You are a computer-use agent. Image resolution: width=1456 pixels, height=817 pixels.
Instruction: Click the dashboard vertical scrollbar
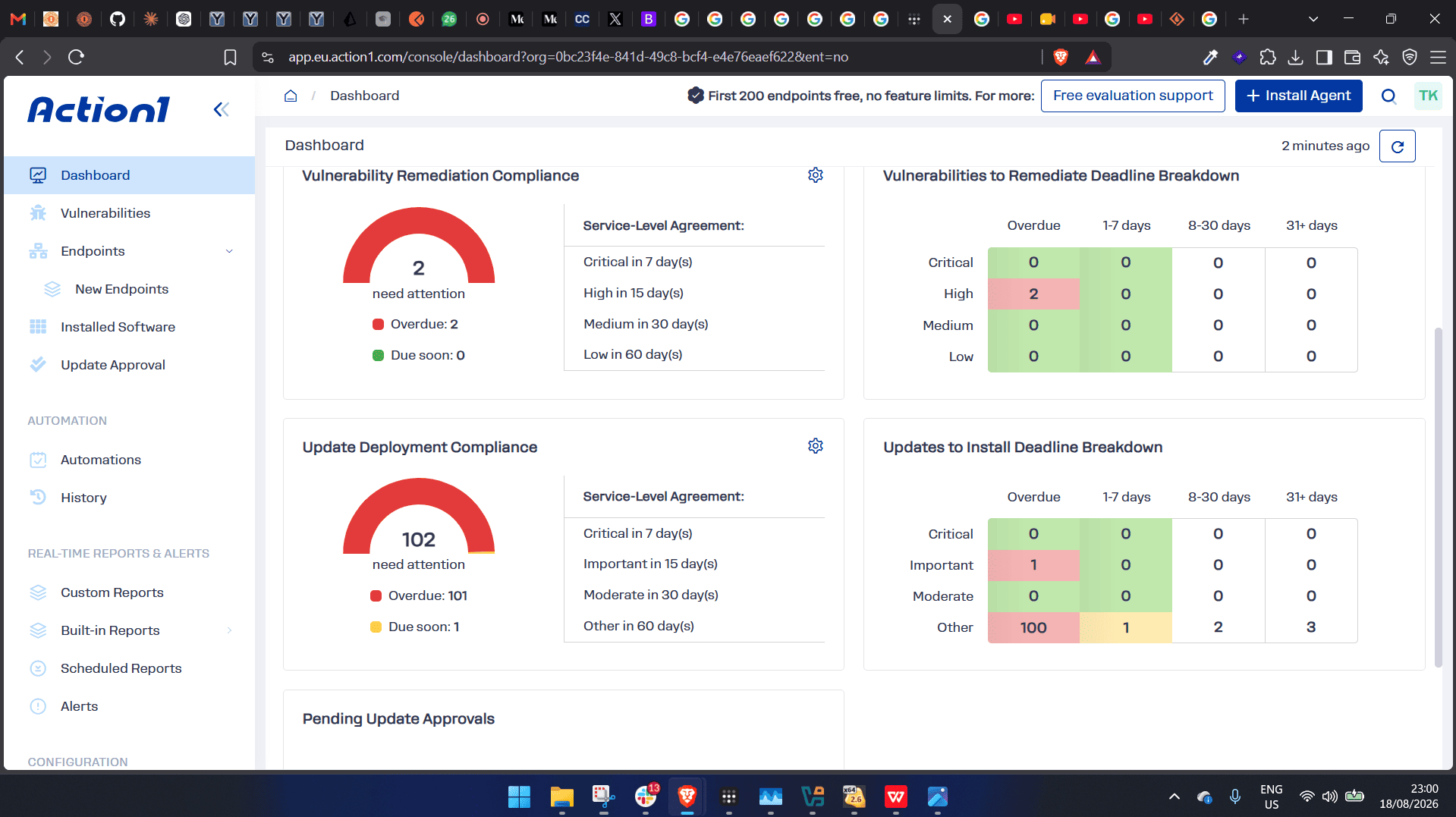click(x=1438, y=497)
